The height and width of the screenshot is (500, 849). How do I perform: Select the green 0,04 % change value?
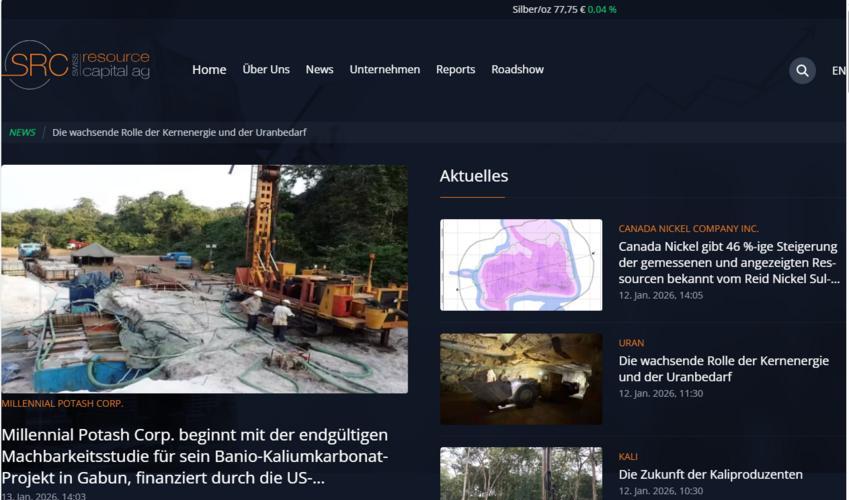coord(602,9)
